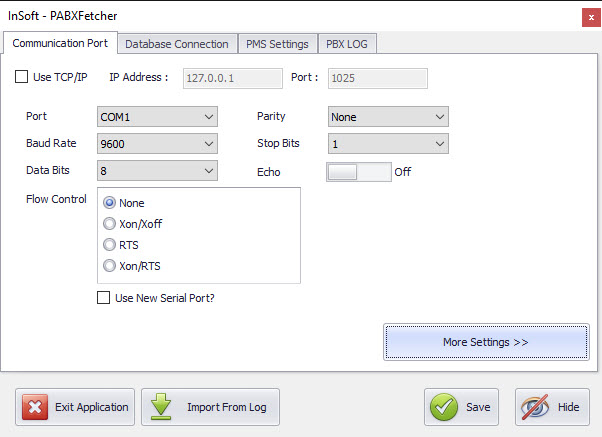
Task: Click the green checkmark Save button
Action: pos(461,407)
